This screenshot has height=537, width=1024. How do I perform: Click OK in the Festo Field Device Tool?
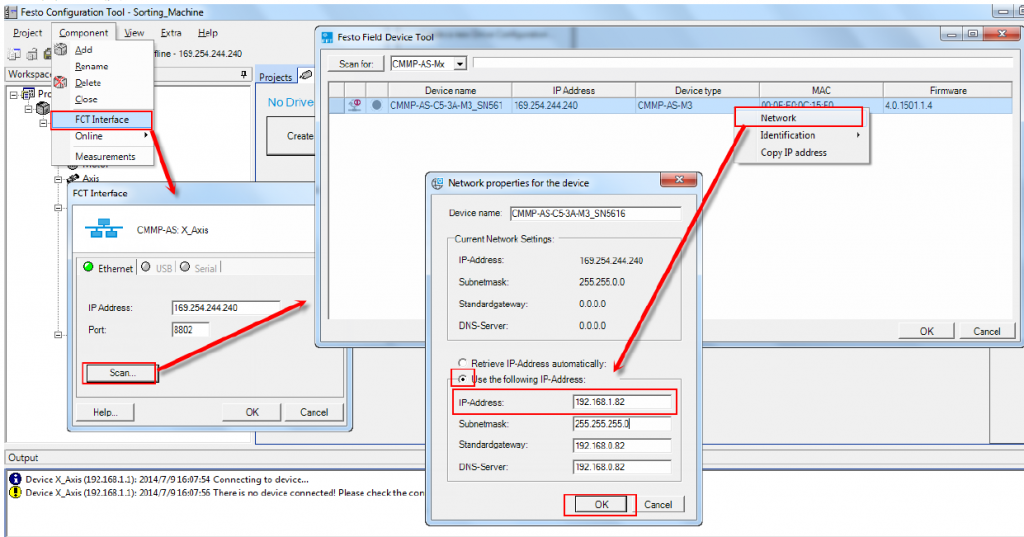(926, 331)
